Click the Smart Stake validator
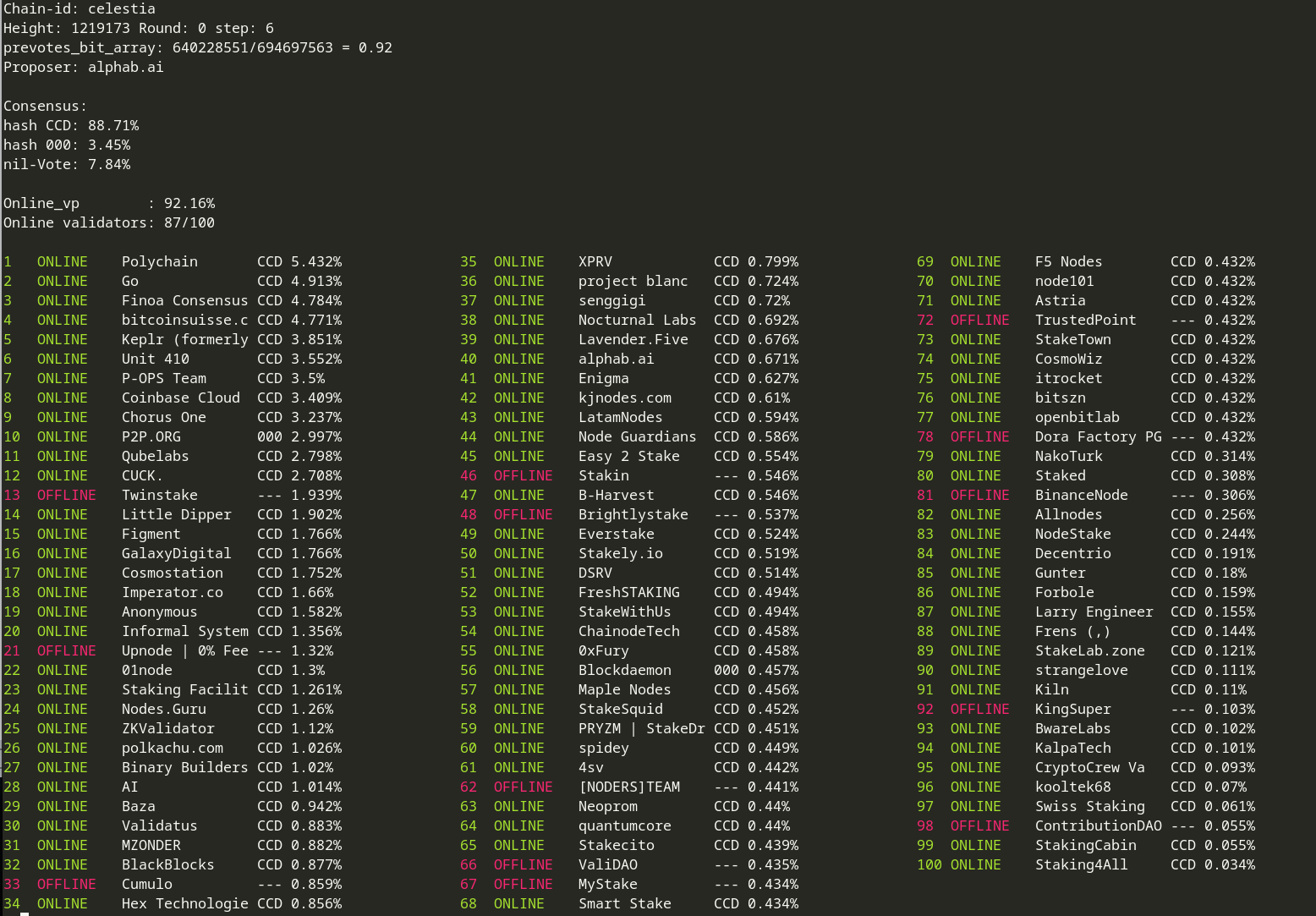Viewport: 1316px width, 916px height. pyautogui.click(x=625, y=903)
